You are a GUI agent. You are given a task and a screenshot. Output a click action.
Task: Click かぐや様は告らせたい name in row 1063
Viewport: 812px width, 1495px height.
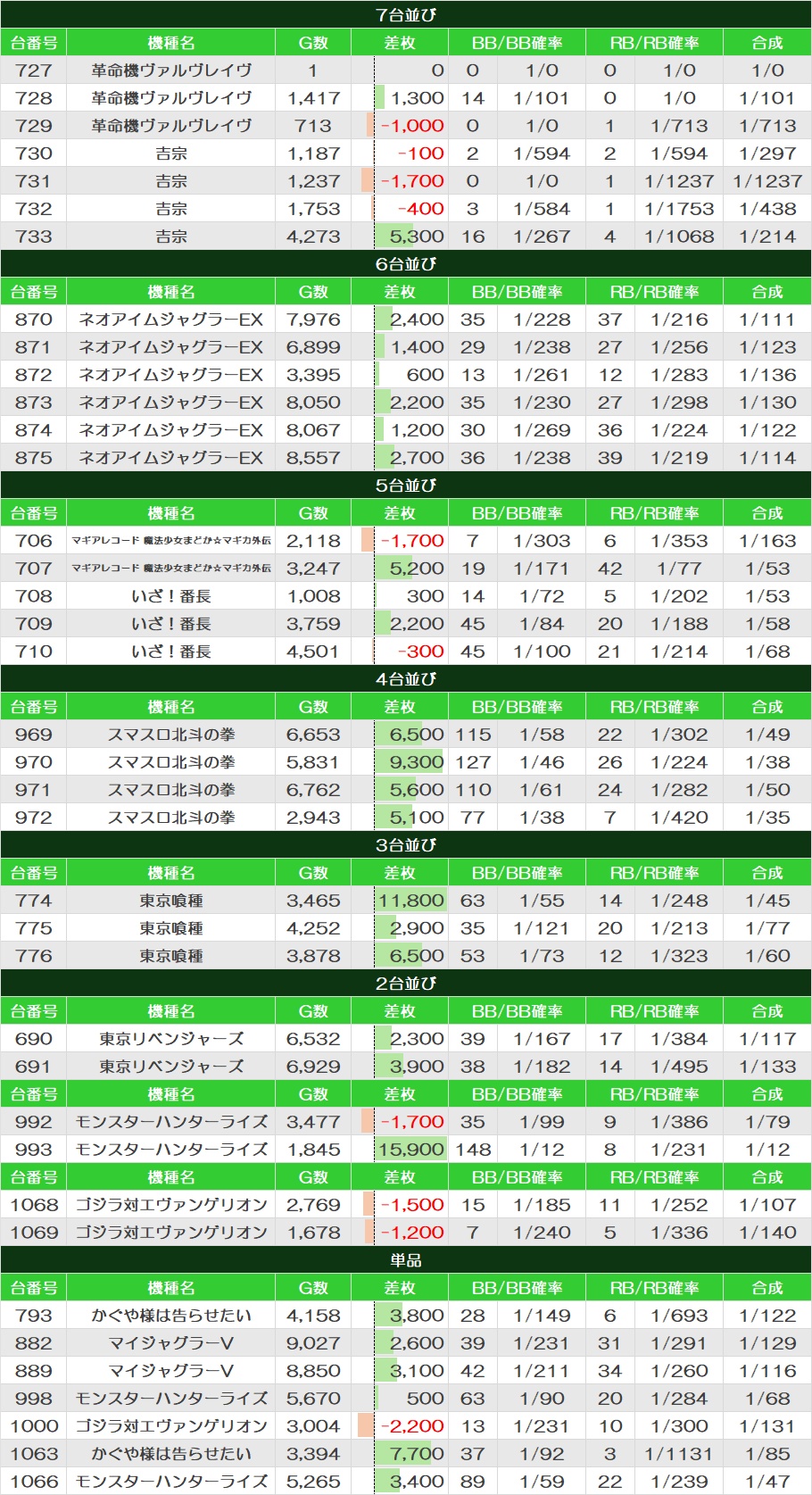point(171,1453)
